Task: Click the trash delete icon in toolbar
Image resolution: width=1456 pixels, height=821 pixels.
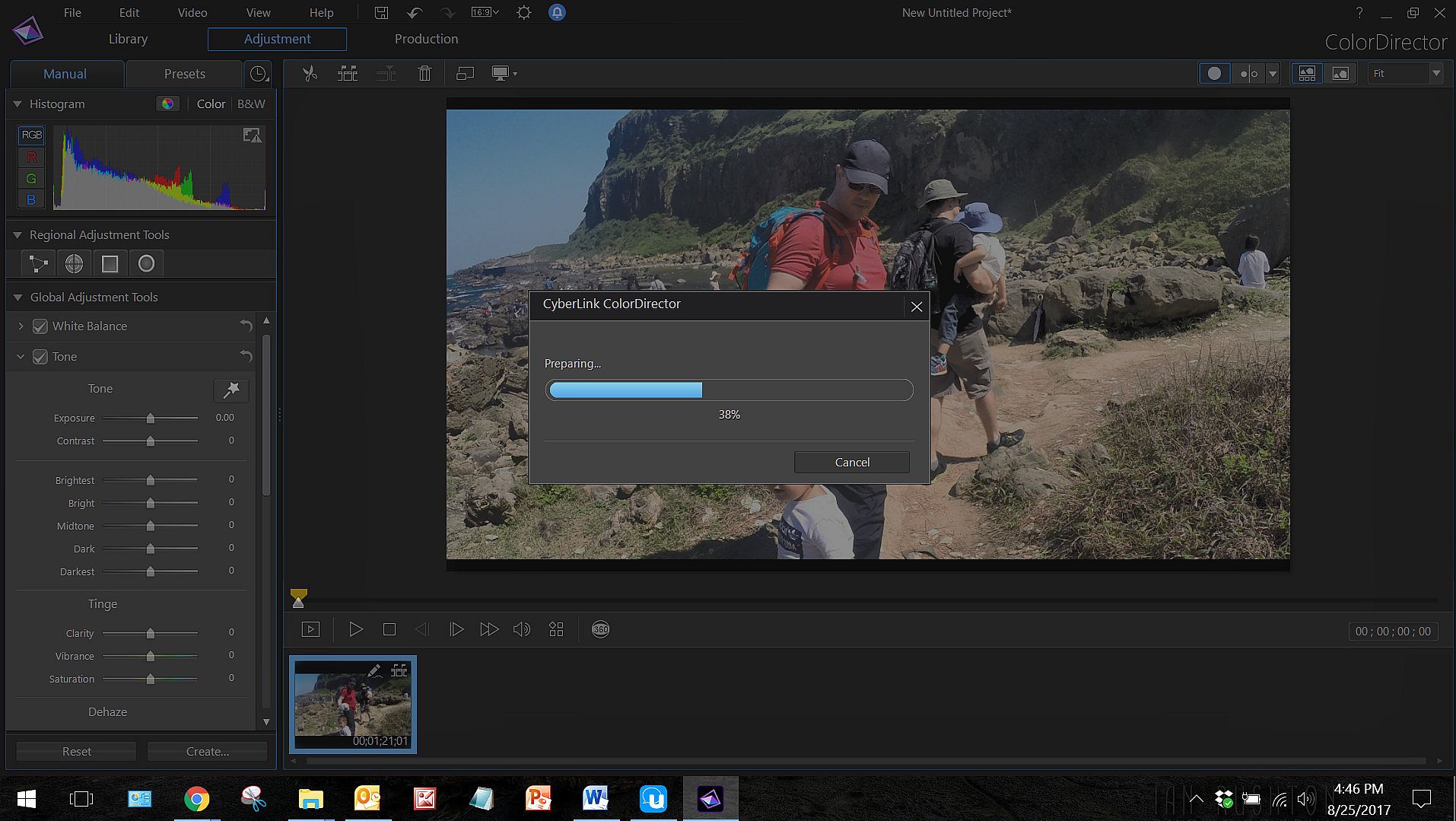Action: 424,74
